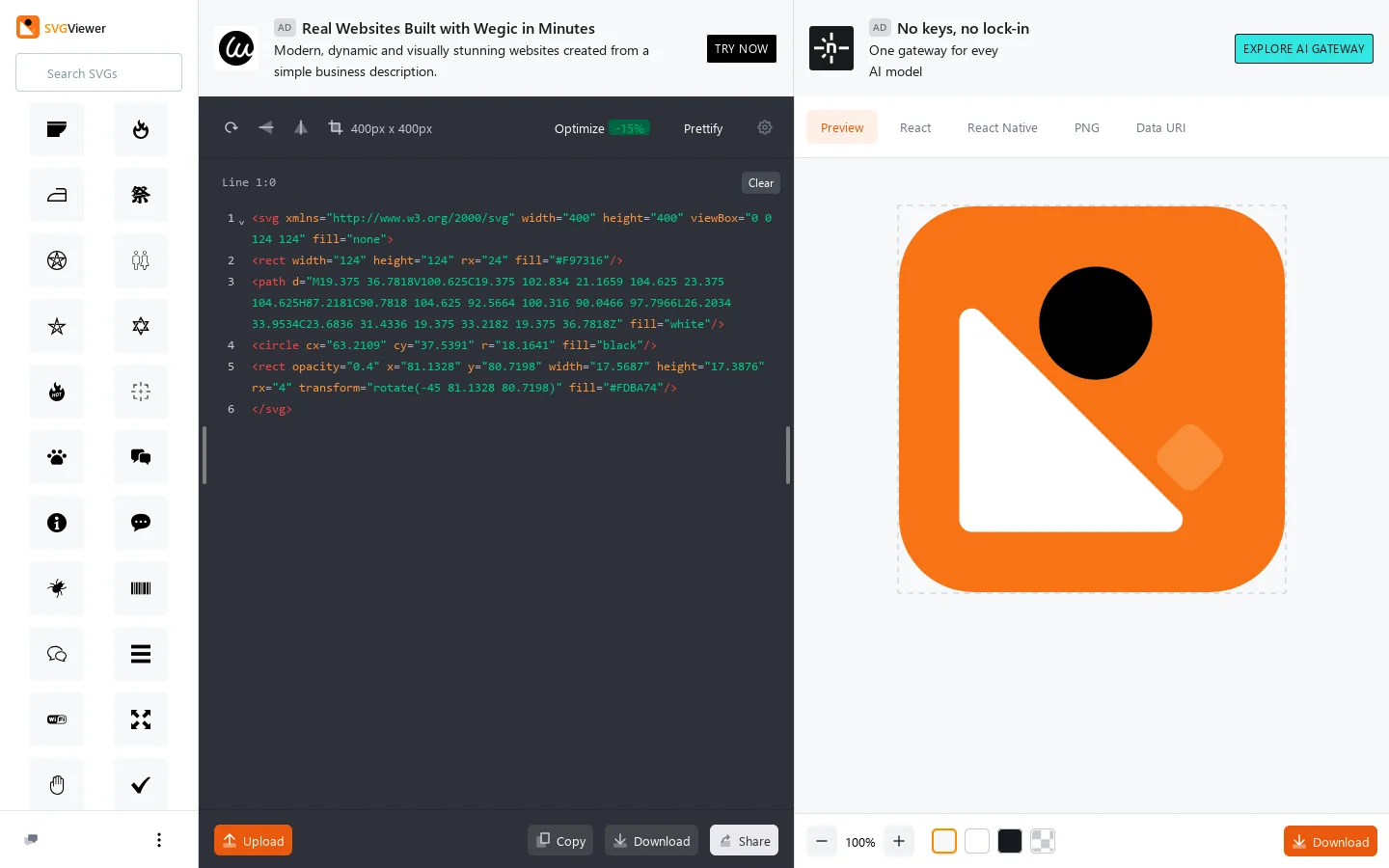Set preview background to black swatch
Screen dimensions: 1389x868
(x=1010, y=841)
